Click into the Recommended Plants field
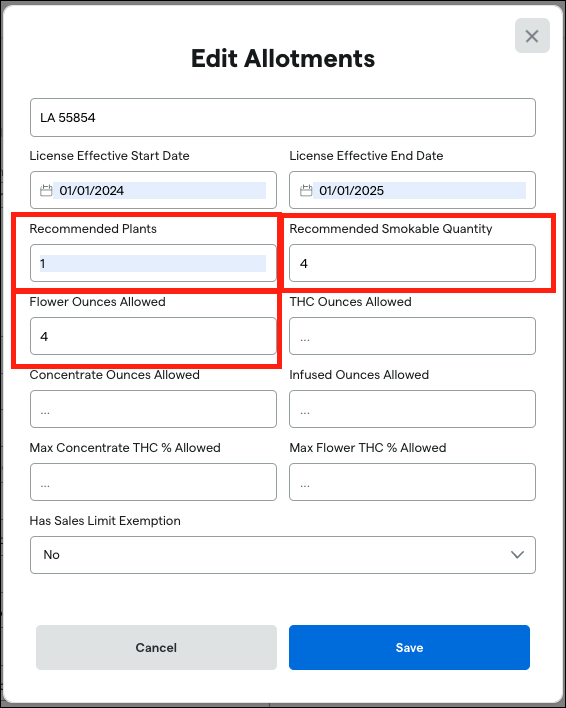Image resolution: width=566 pixels, height=708 pixels. pos(153,263)
